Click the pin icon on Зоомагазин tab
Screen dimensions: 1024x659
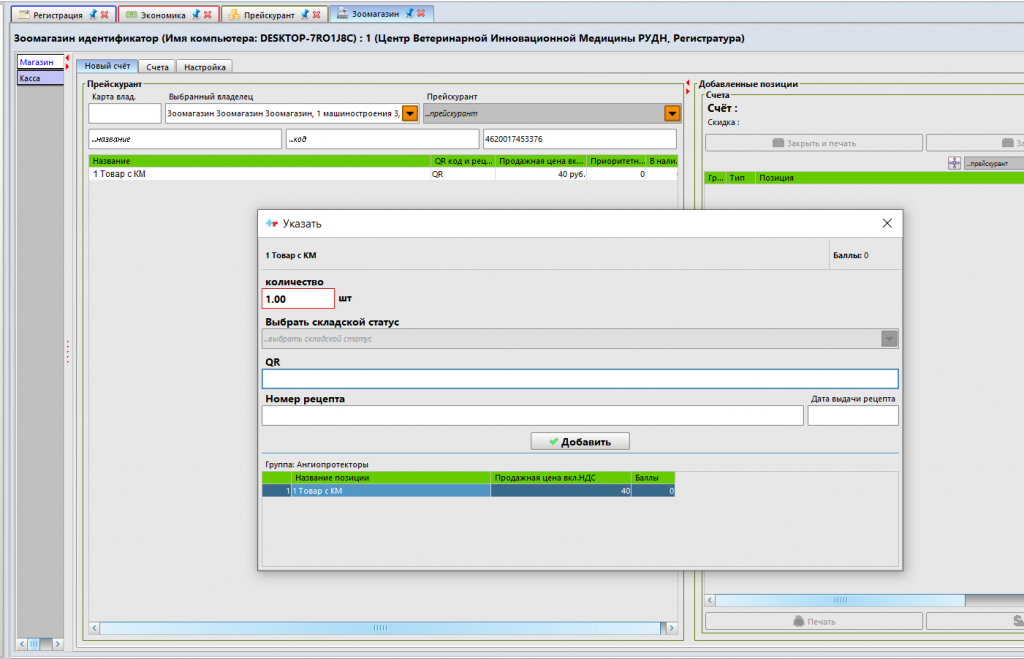pos(408,14)
